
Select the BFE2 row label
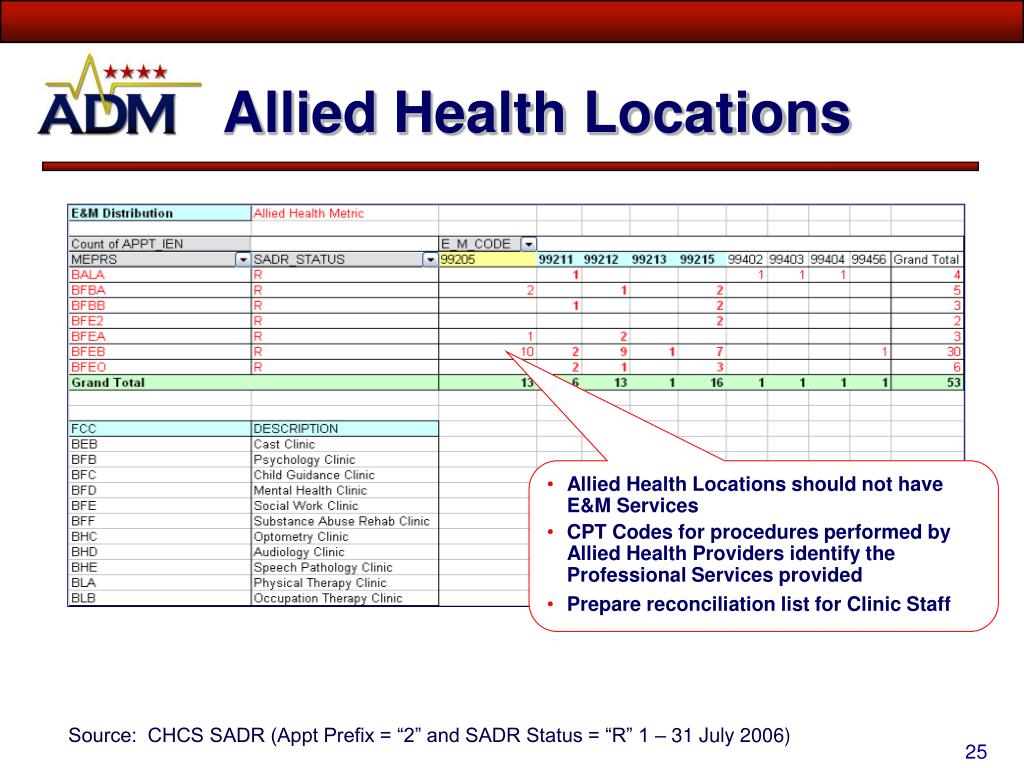click(x=159, y=321)
